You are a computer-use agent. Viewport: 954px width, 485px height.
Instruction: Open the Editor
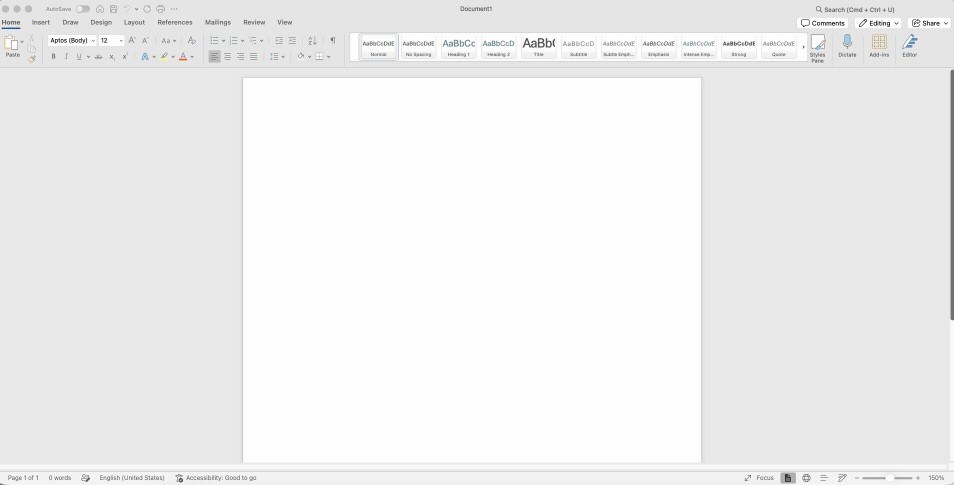click(910, 46)
